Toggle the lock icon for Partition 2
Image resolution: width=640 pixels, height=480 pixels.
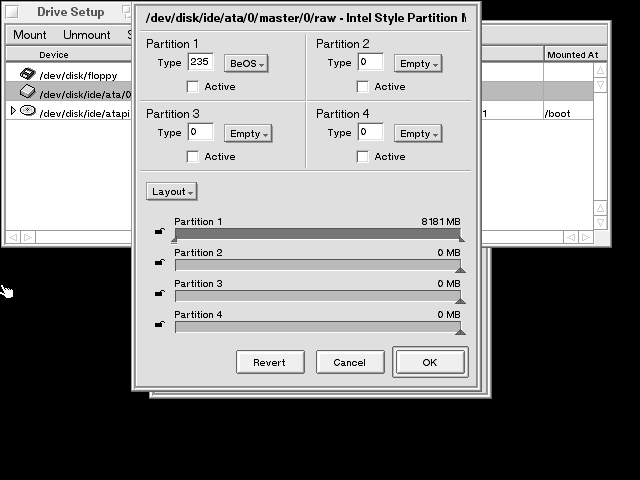(160, 262)
